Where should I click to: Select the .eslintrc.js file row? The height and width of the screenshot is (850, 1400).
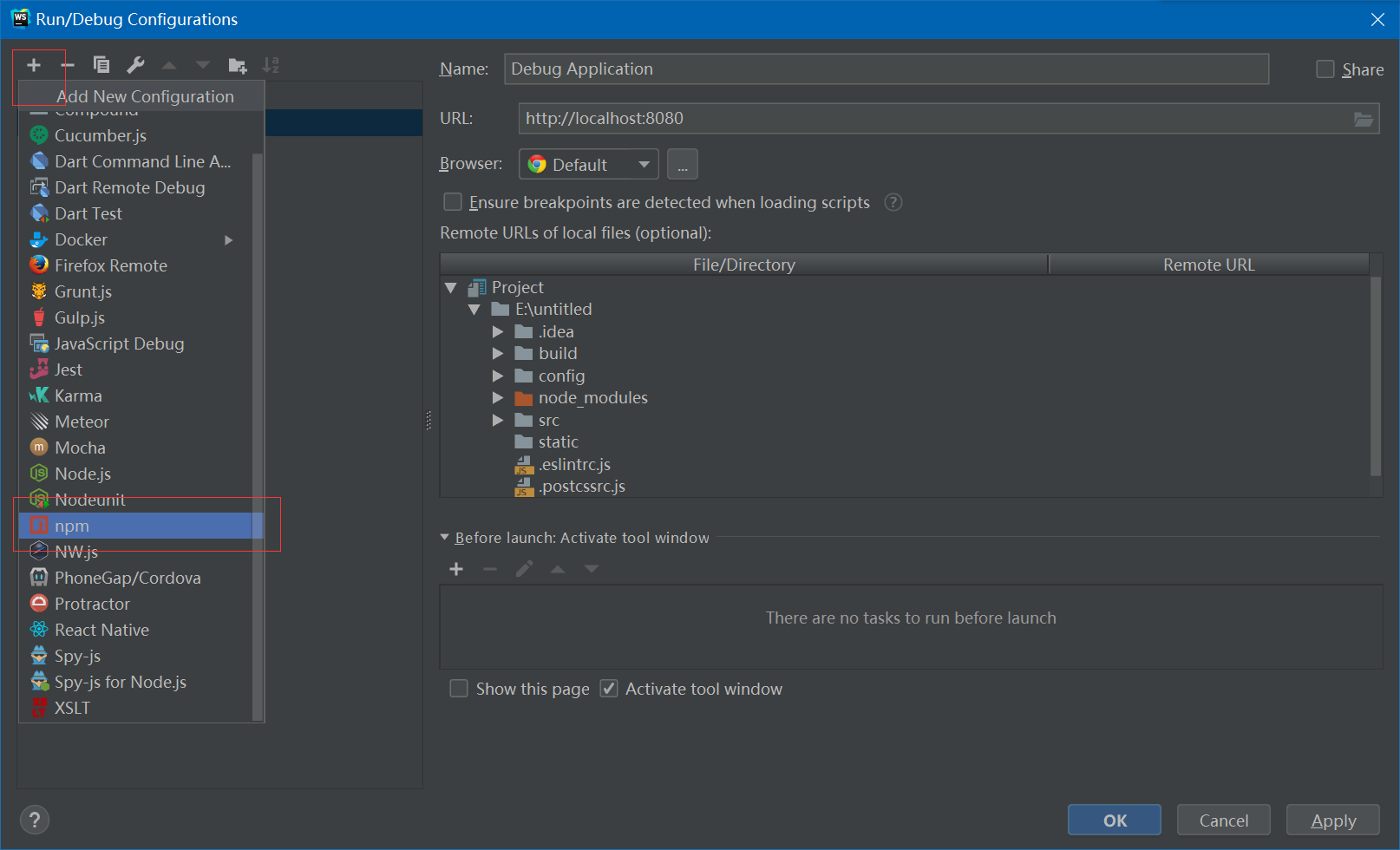905,464
